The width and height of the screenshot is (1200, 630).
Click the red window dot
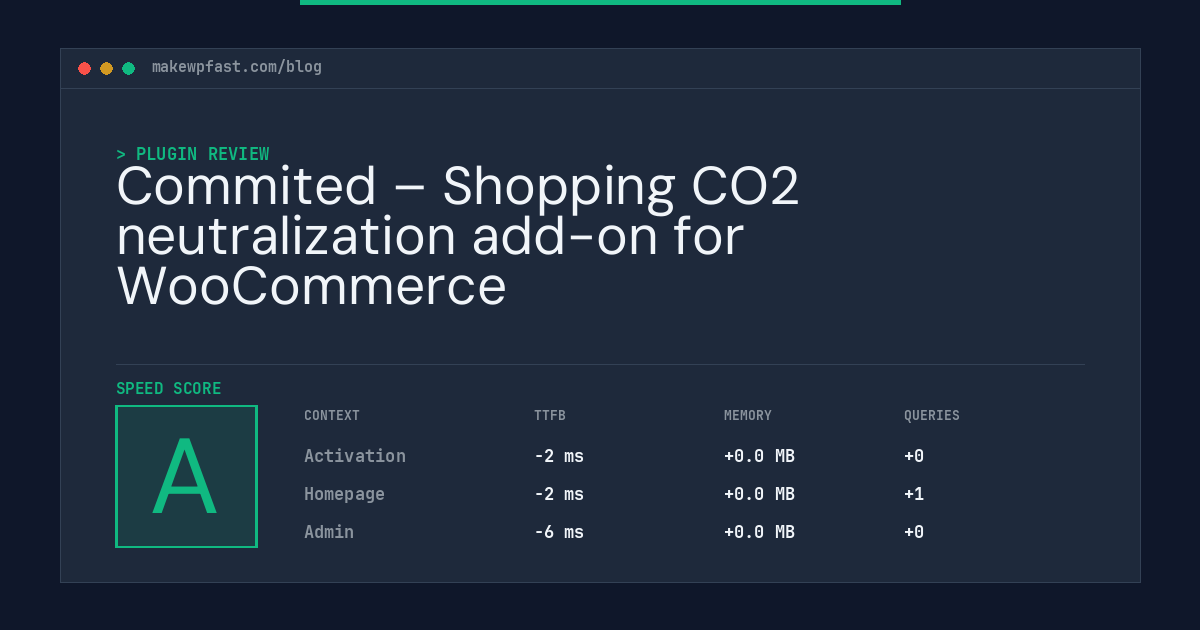click(84, 68)
